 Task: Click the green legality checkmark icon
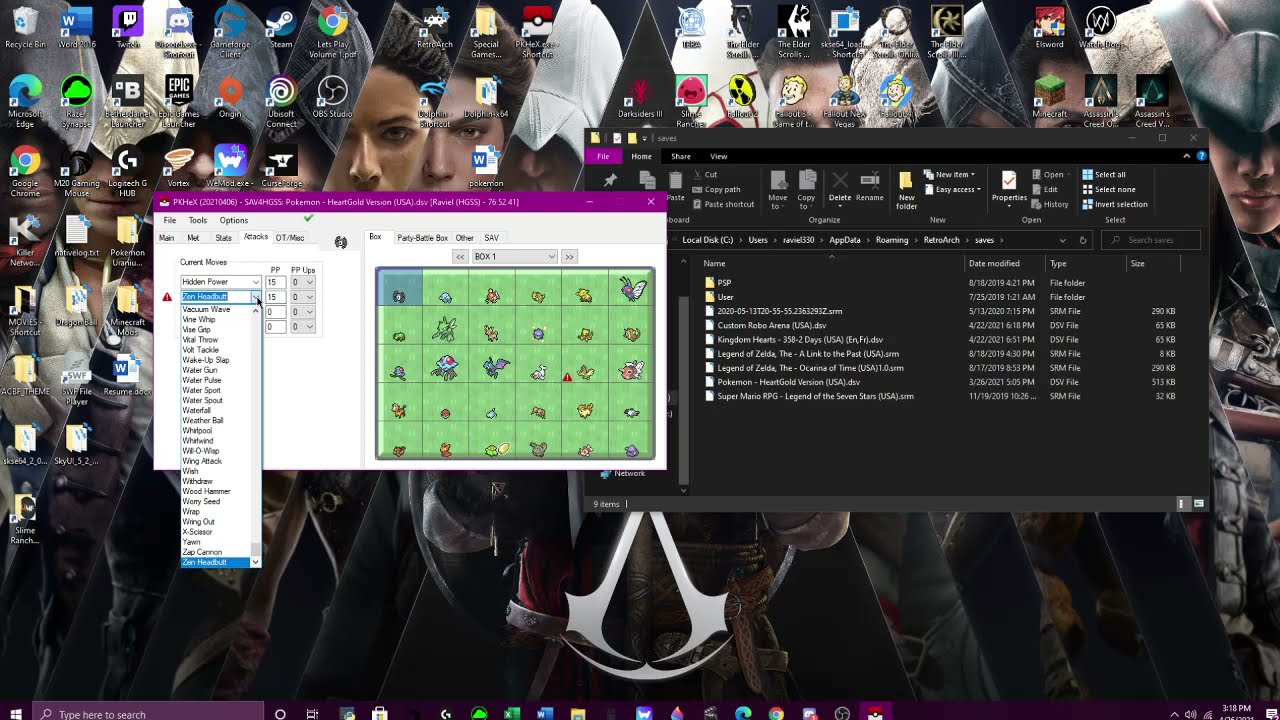(x=308, y=219)
